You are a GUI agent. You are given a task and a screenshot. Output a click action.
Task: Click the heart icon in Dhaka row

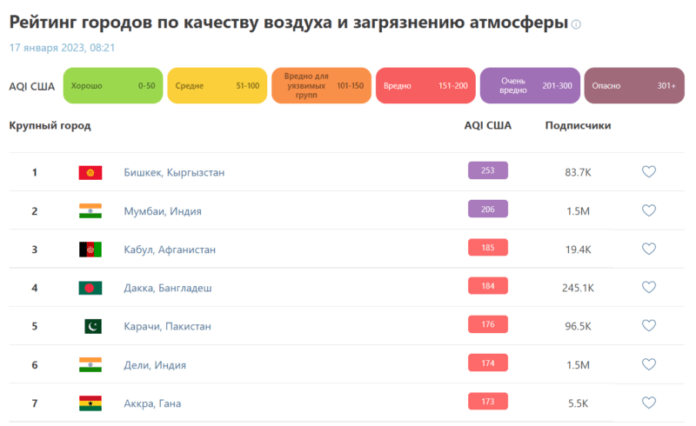tap(648, 288)
